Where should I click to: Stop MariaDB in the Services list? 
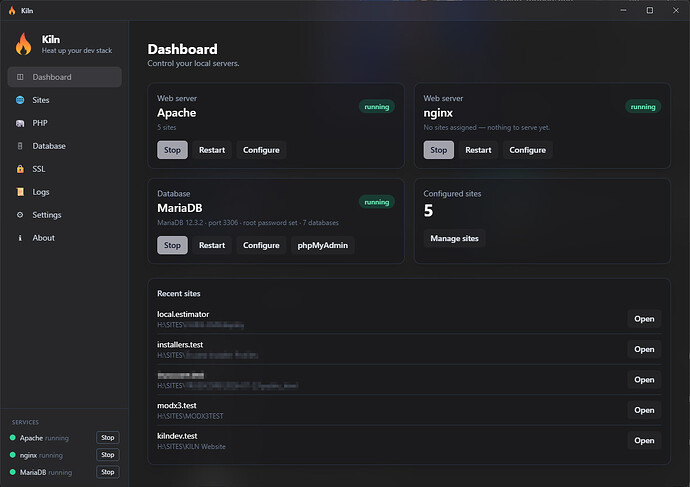108,472
